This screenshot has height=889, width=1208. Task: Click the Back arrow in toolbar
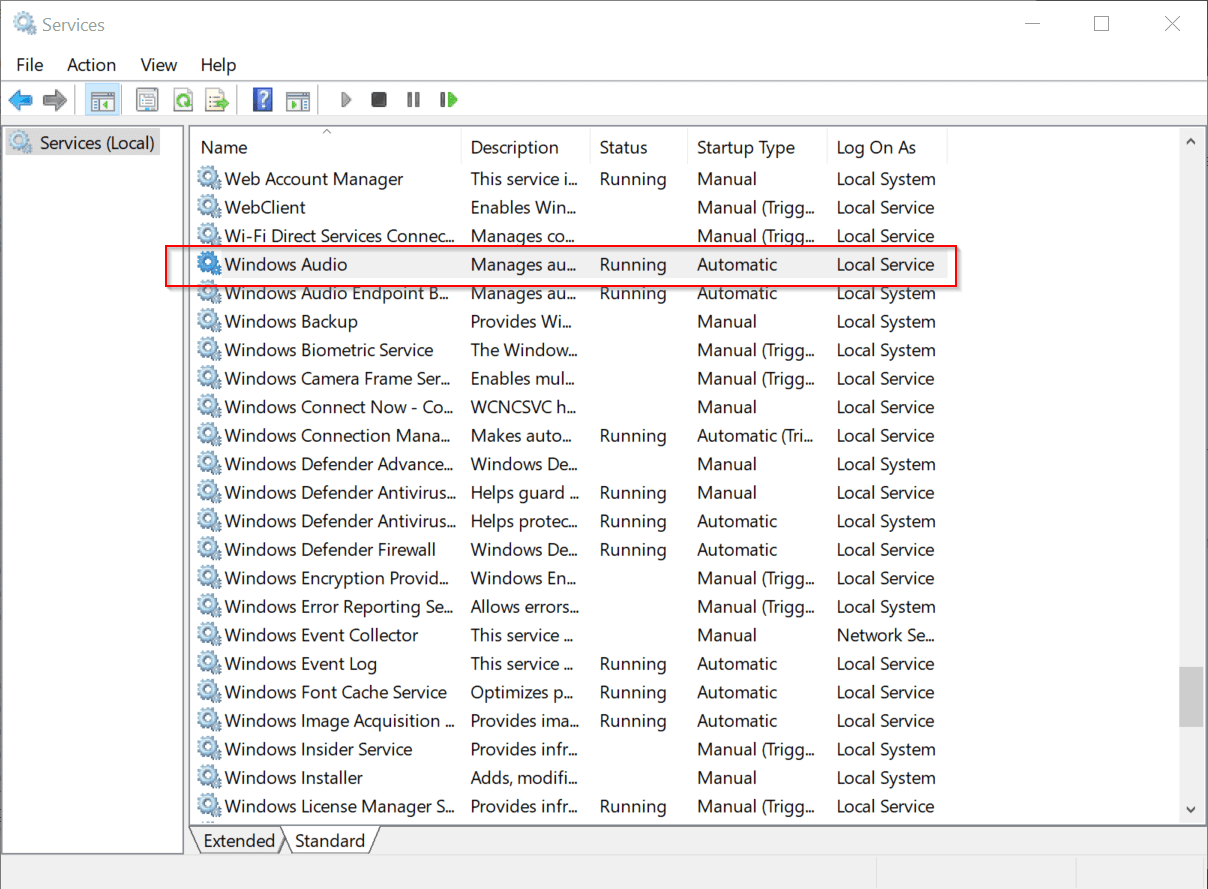[x=21, y=100]
